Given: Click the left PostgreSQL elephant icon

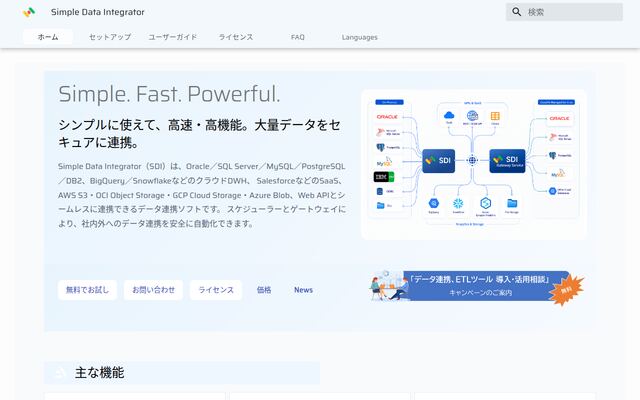Looking at the screenshot, I should point(380,147).
